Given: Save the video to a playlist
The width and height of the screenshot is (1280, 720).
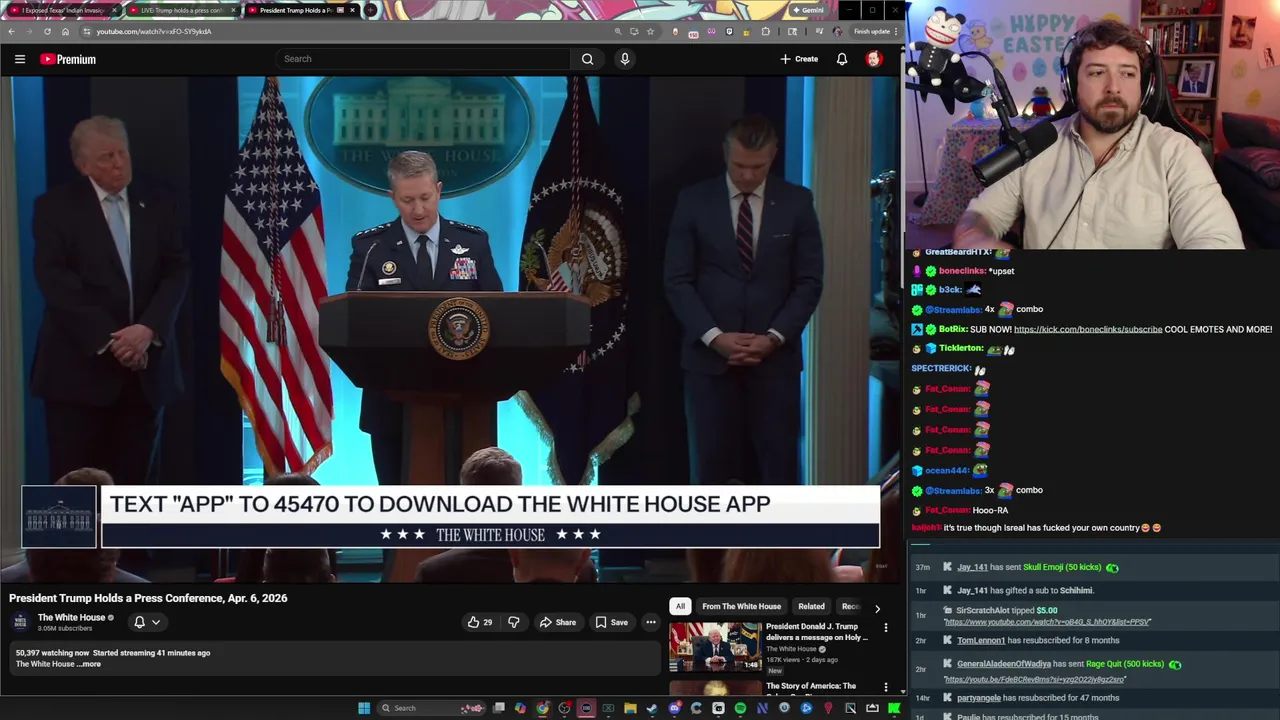Looking at the screenshot, I should 612,622.
